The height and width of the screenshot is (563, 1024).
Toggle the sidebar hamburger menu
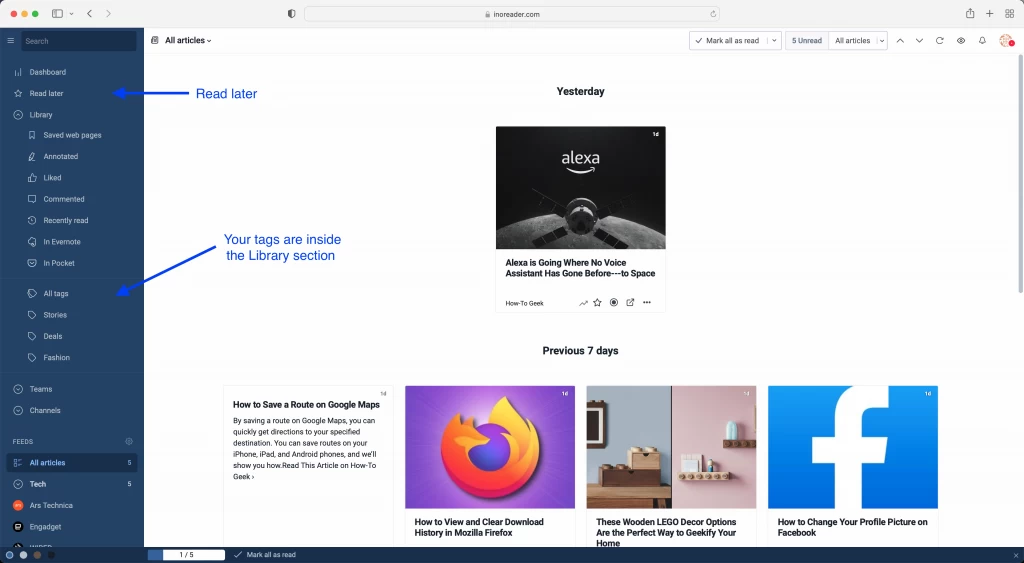(x=10, y=40)
